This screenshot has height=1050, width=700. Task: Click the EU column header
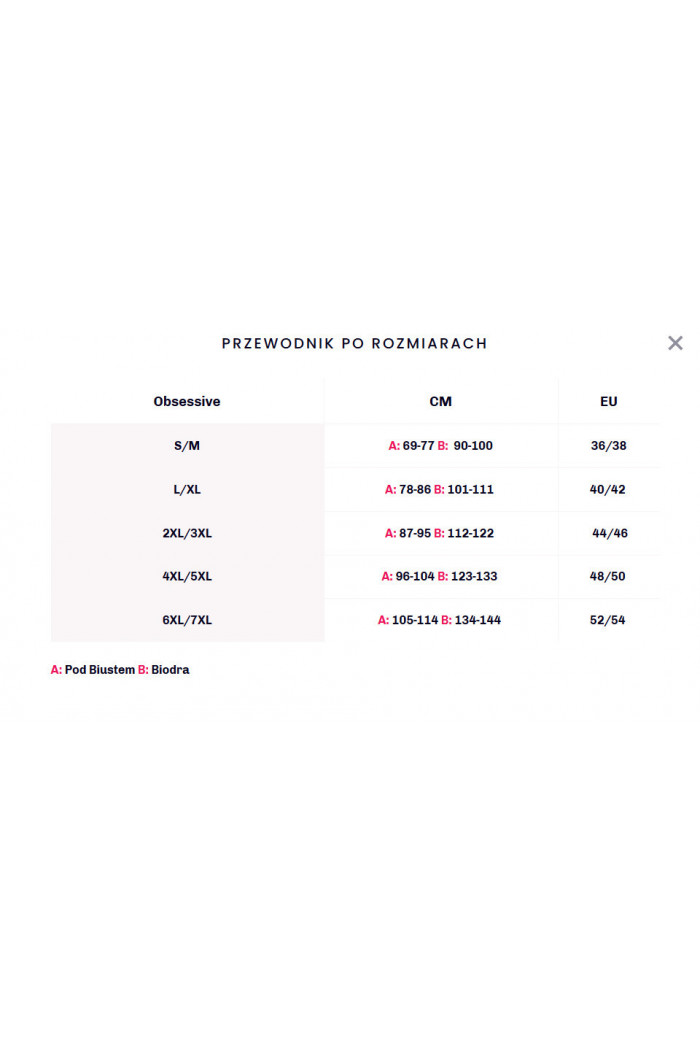(609, 401)
